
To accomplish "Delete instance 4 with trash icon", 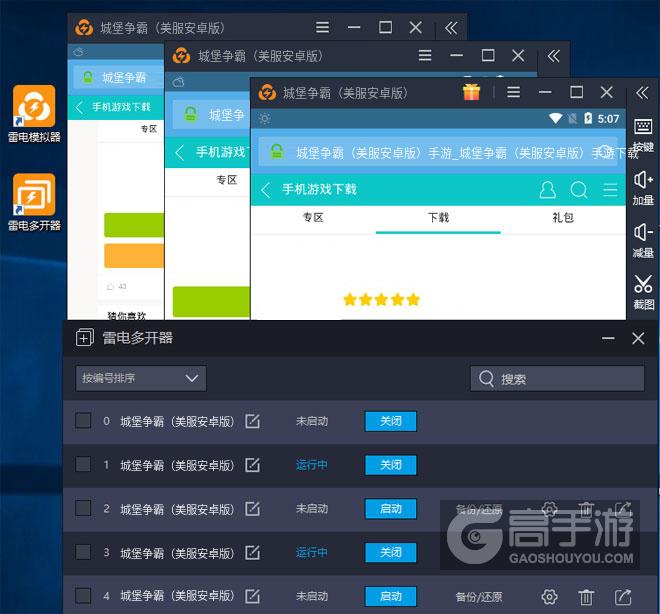I will tap(586, 596).
